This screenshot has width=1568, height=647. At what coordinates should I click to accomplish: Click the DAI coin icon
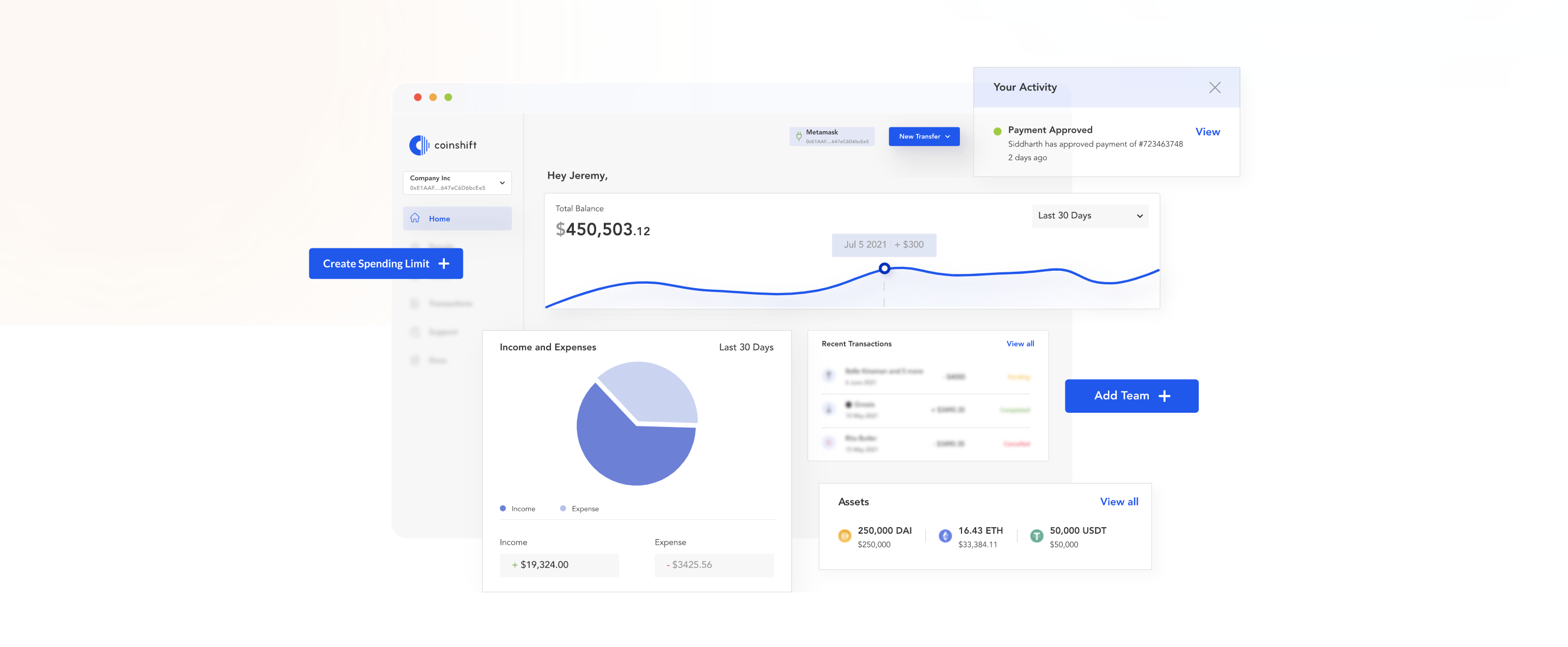[x=844, y=536]
